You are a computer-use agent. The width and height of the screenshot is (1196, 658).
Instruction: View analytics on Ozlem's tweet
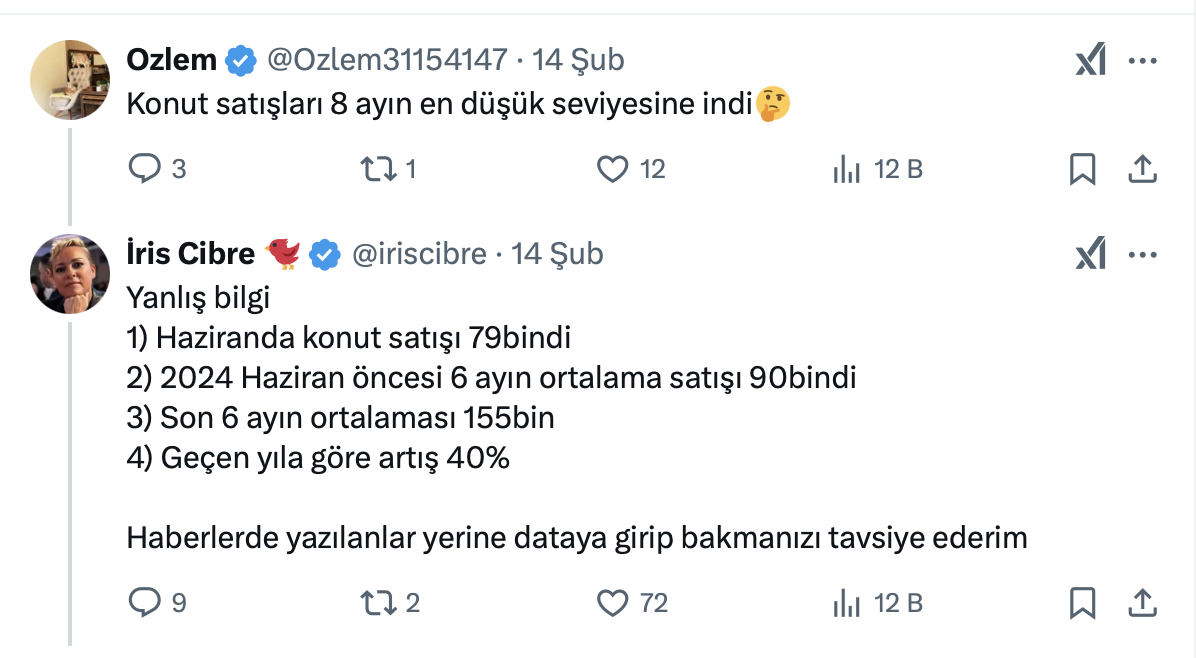point(847,170)
